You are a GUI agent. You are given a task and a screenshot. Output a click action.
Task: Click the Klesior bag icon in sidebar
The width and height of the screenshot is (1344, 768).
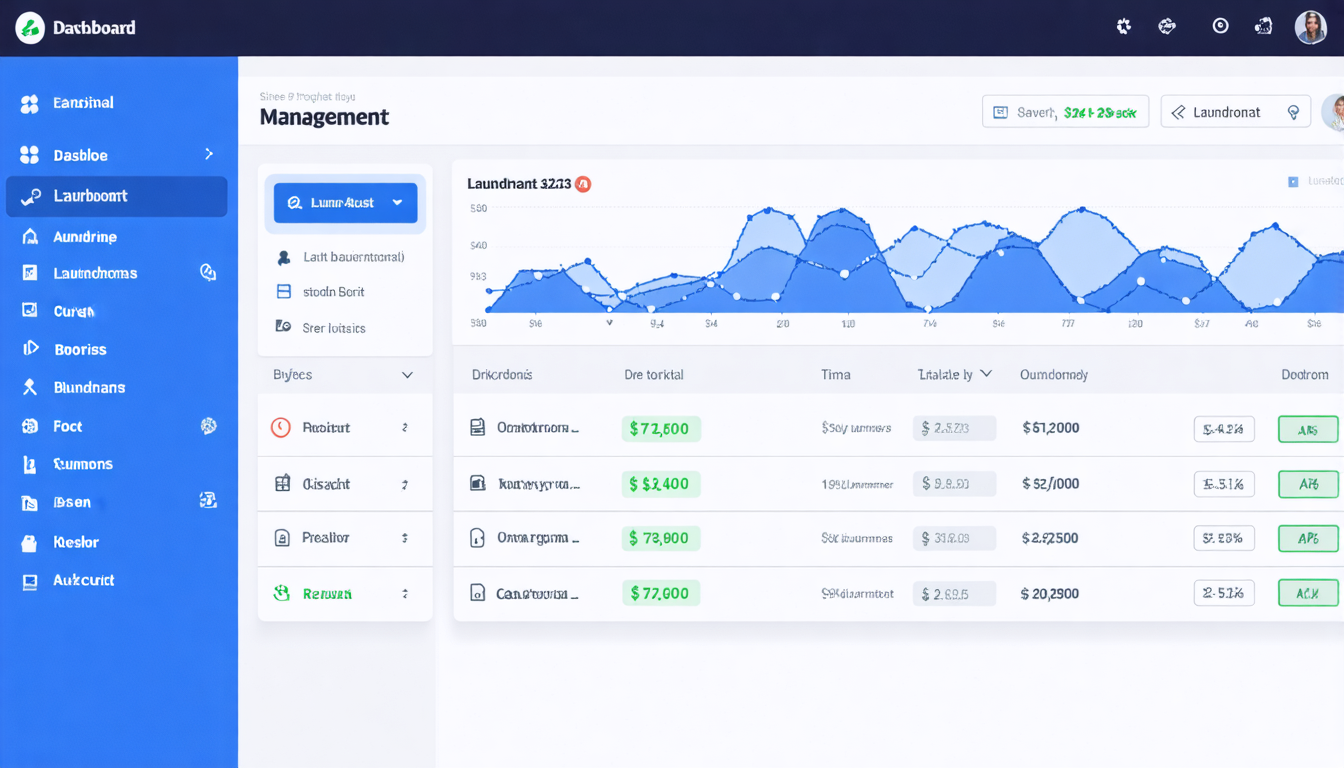[30, 543]
